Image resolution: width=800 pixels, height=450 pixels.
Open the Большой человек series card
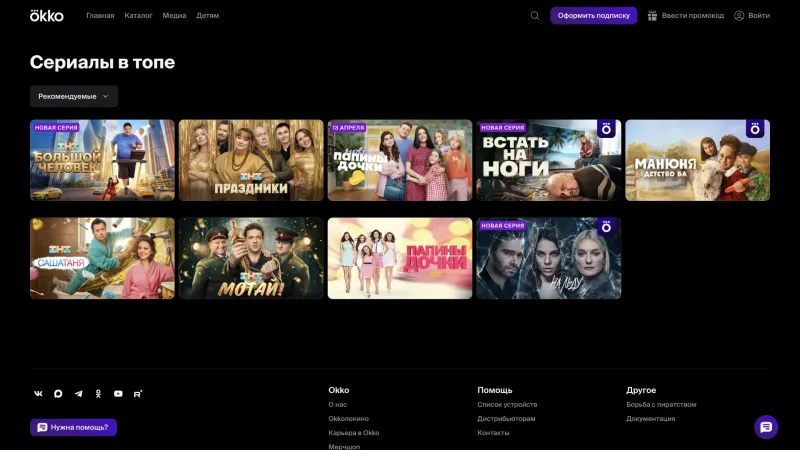(x=102, y=160)
